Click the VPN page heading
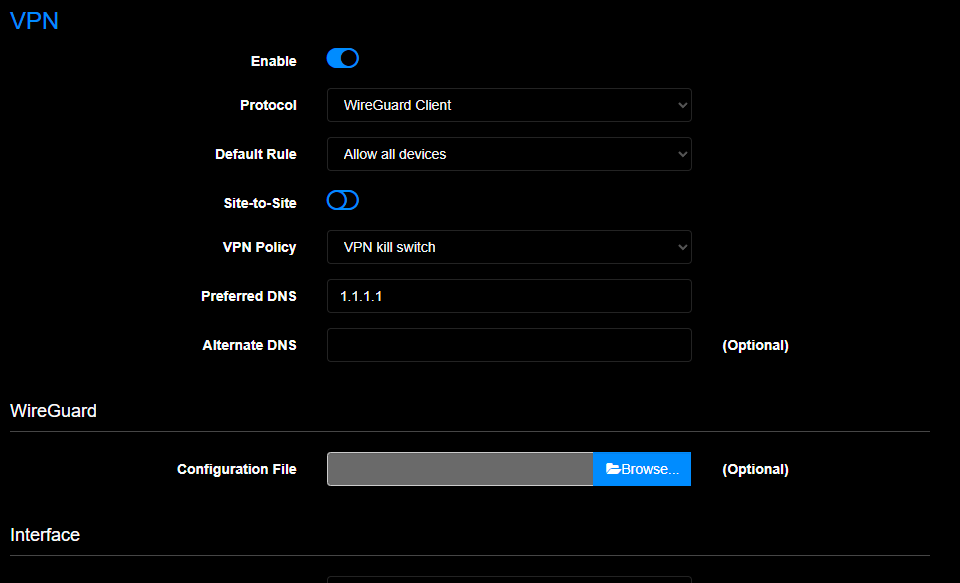 point(34,21)
